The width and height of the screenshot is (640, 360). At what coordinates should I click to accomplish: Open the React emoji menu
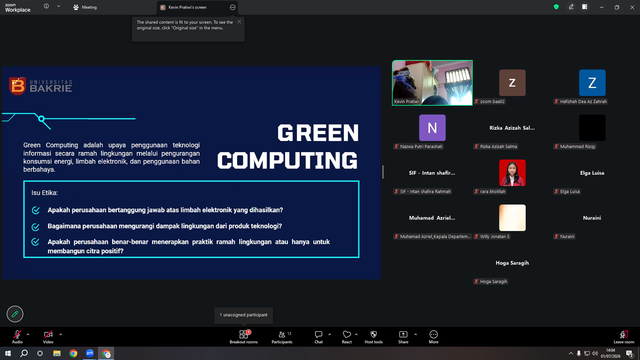pyautogui.click(x=347, y=337)
